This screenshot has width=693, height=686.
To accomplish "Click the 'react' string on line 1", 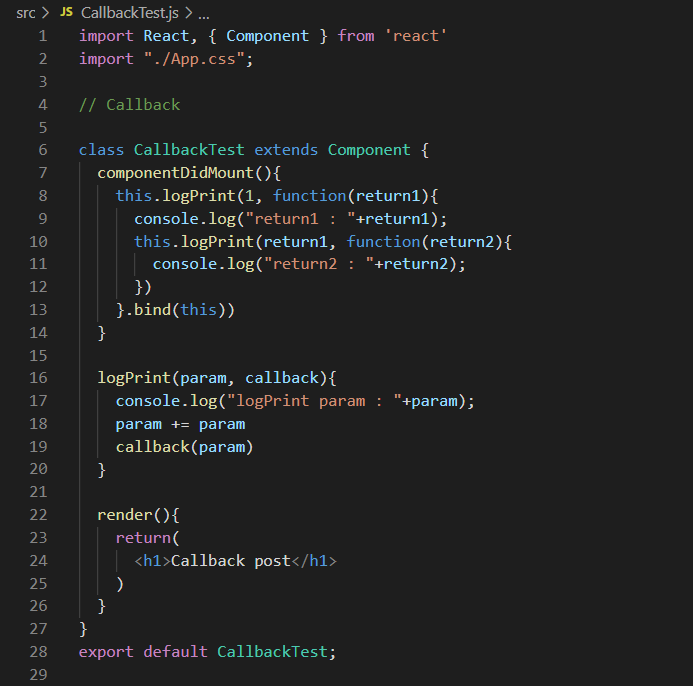I will [x=415, y=36].
